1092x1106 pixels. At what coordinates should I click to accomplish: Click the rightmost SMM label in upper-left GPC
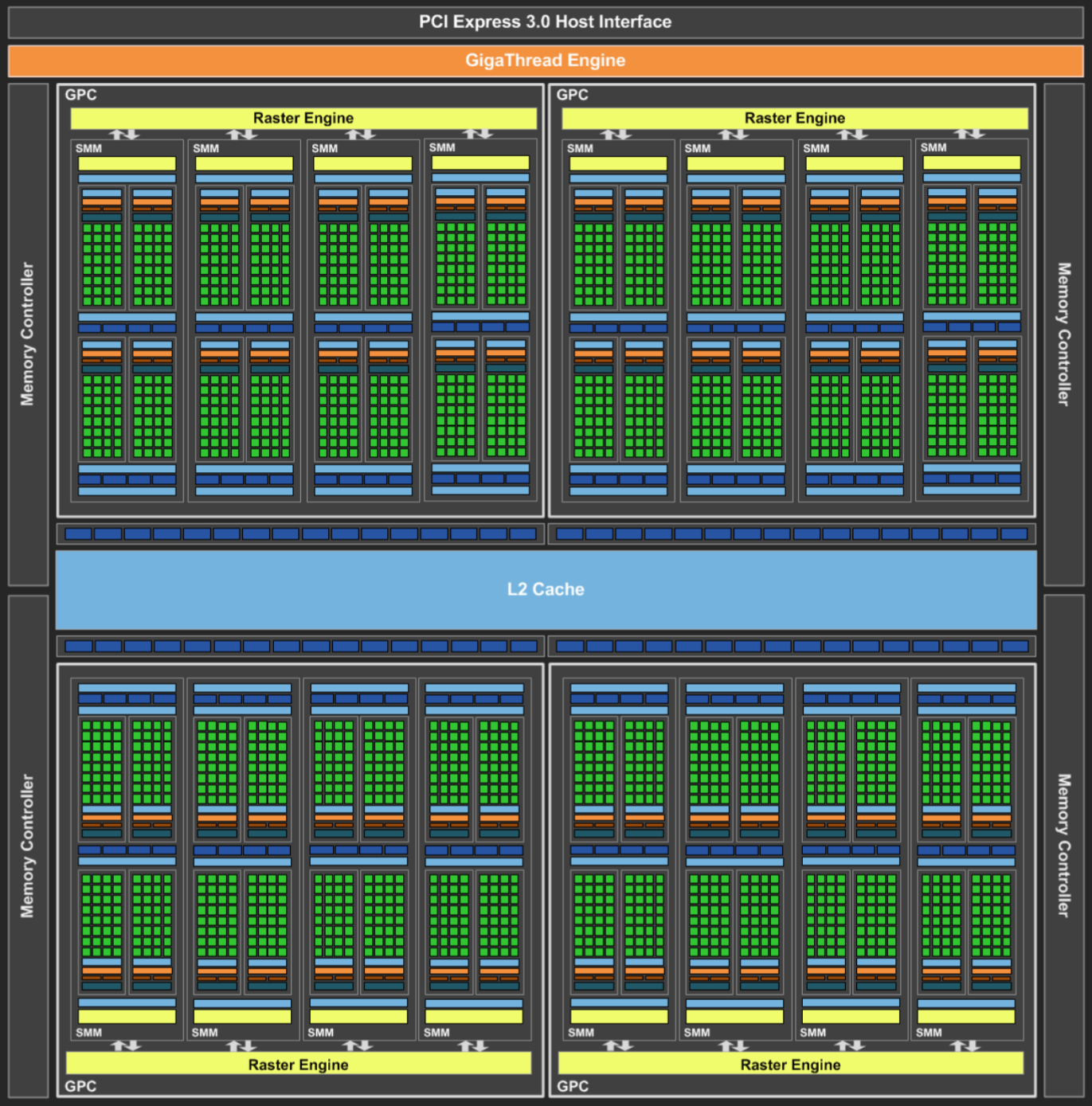pos(442,147)
